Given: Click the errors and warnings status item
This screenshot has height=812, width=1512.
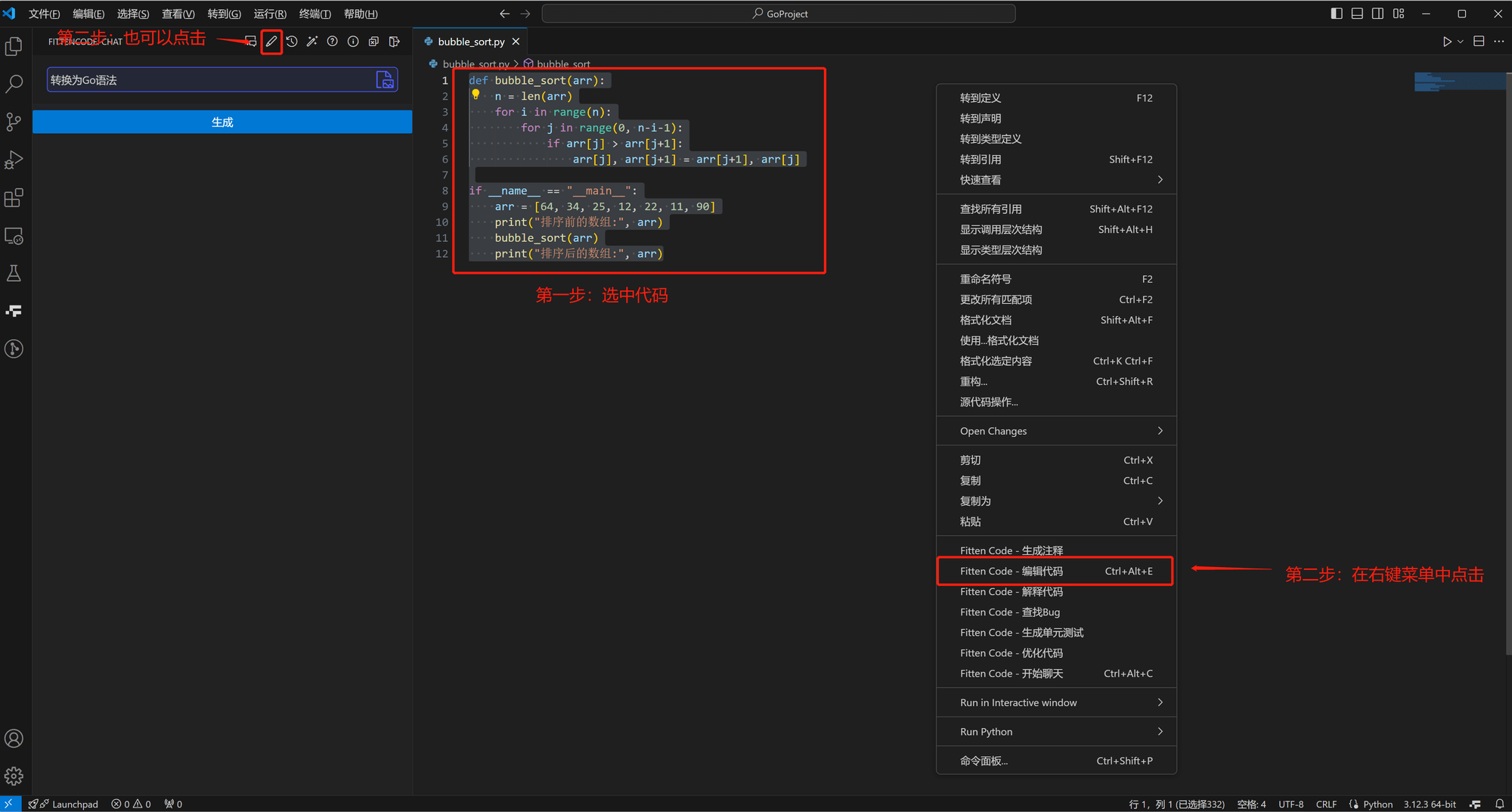Looking at the screenshot, I should [132, 804].
